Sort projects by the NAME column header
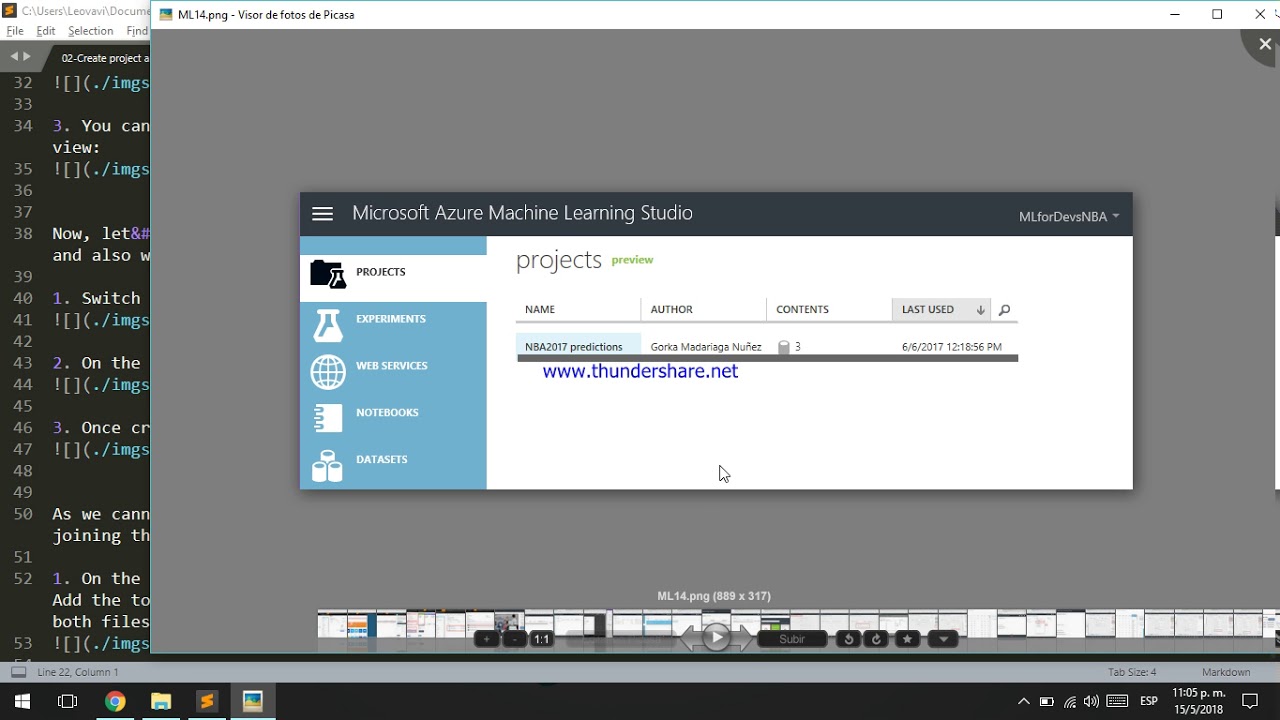The height and width of the screenshot is (720, 1280). point(578,309)
